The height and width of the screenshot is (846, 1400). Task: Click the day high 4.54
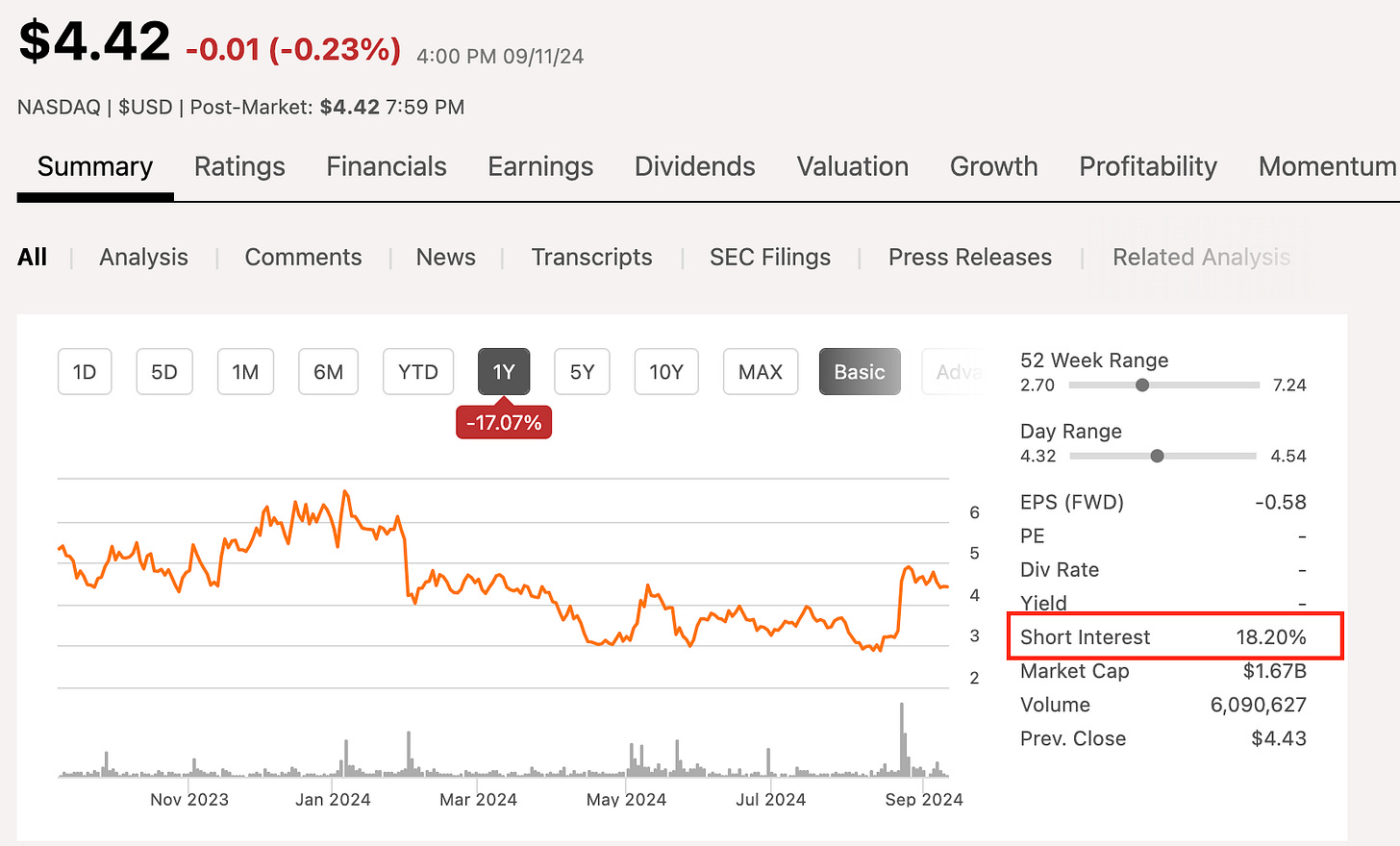[1288, 457]
